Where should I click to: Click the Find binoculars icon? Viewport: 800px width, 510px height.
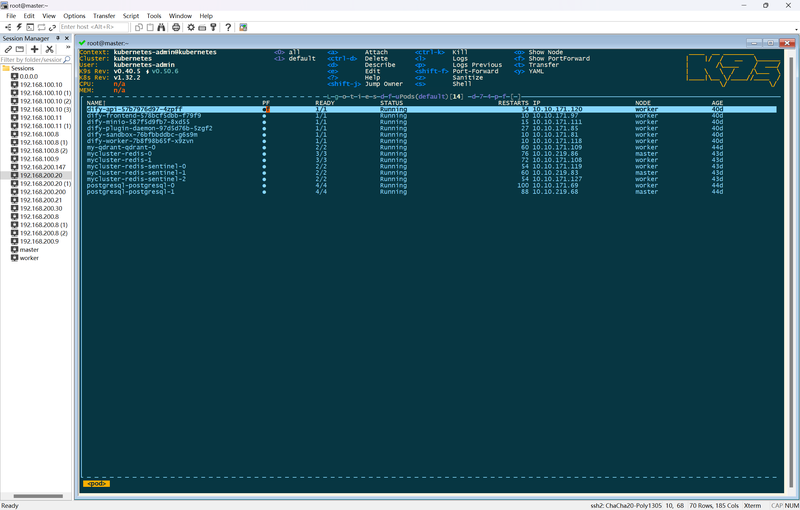pyautogui.click(x=162, y=27)
